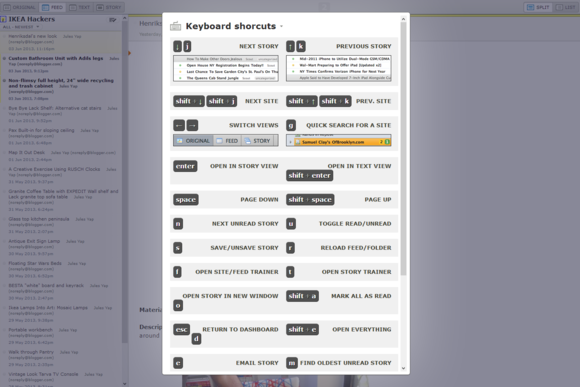
Task: Click the dialog's scroll down arrow
Action: 403,368
